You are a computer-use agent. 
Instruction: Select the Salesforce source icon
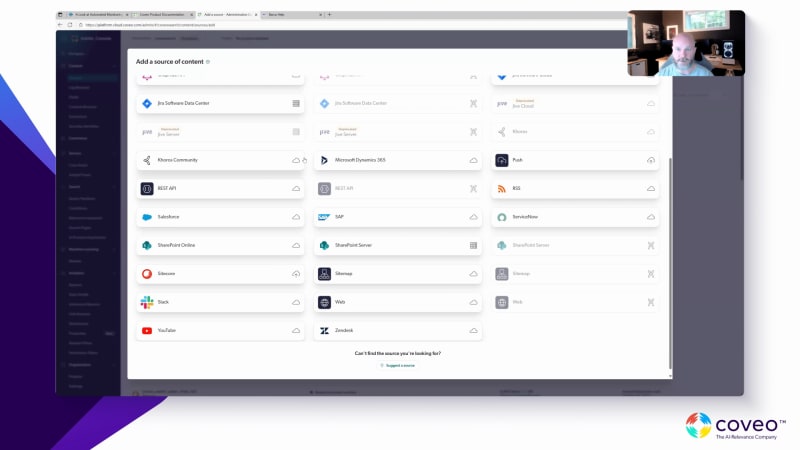click(x=147, y=217)
